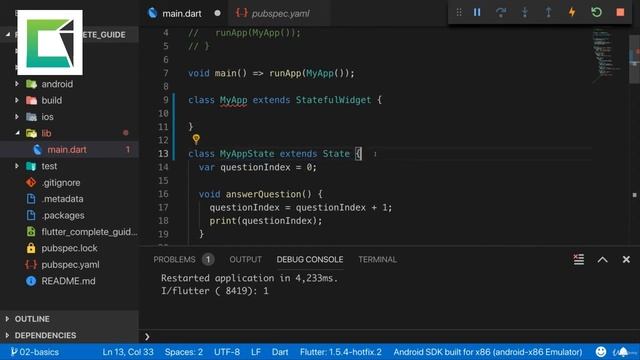Image resolution: width=640 pixels, height=360 pixels.
Task: Stop the debugging session
Action: click(x=620, y=12)
